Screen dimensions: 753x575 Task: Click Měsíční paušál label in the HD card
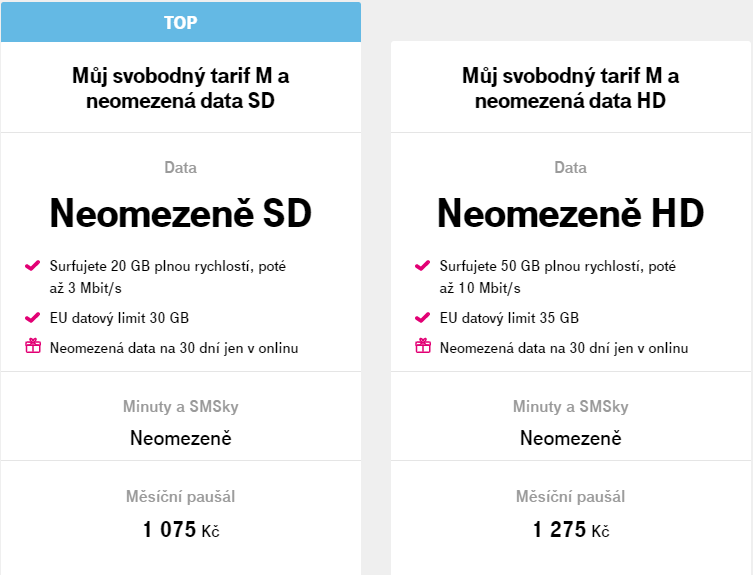click(570, 496)
